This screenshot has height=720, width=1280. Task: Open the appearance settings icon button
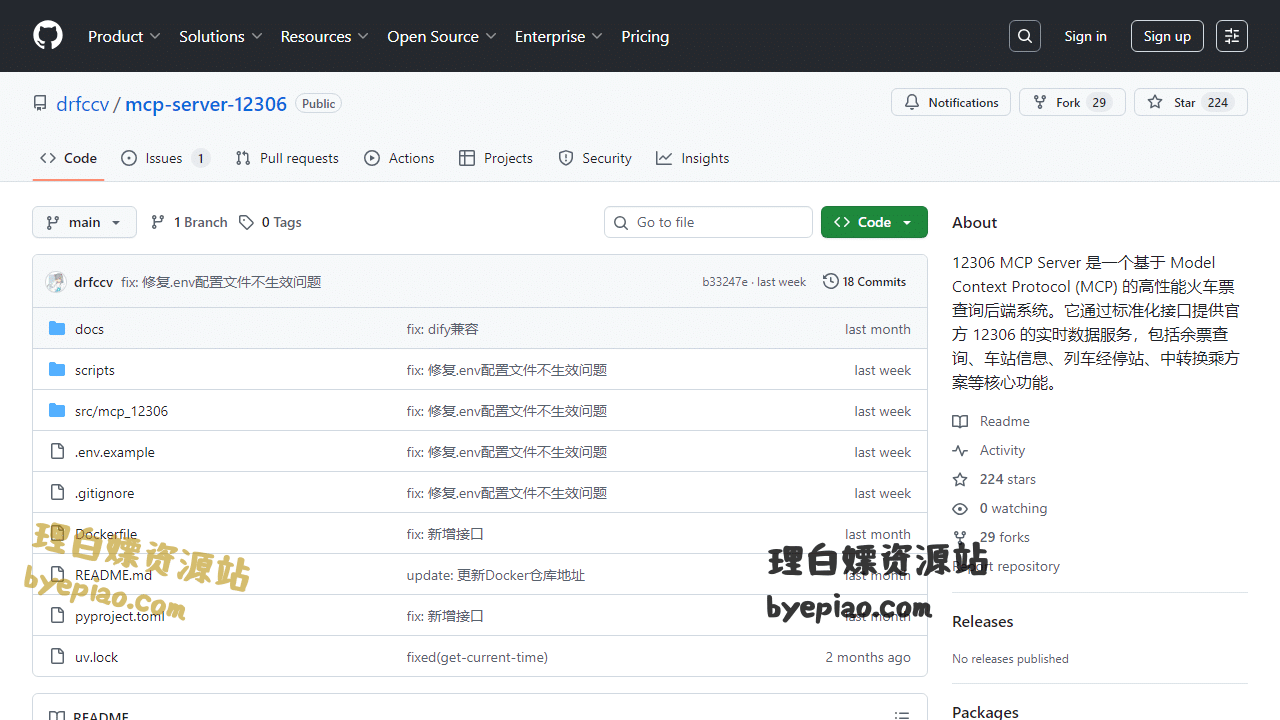coord(1232,36)
